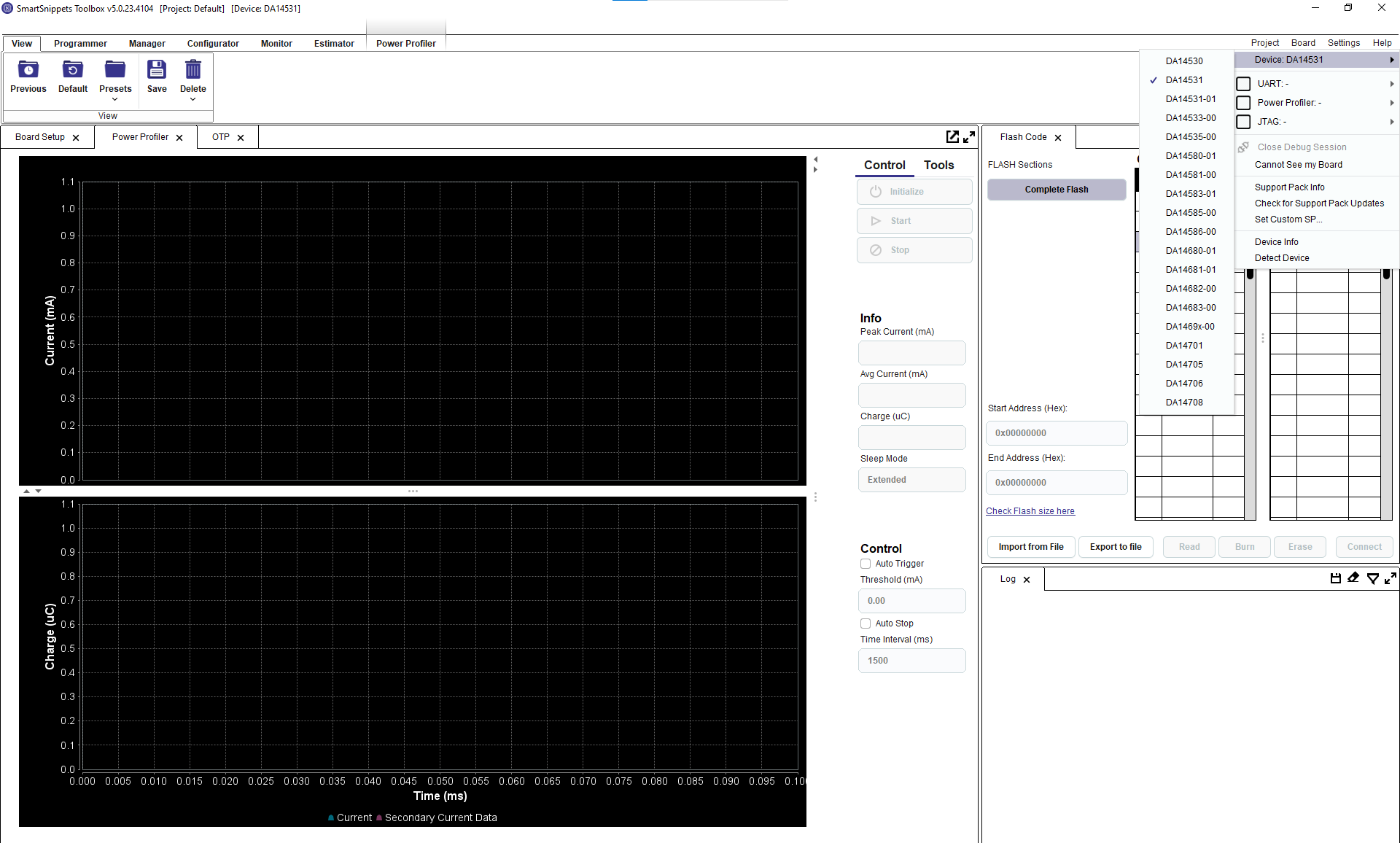Click the Delete trash icon
The height and width of the screenshot is (843, 1400).
[x=193, y=70]
